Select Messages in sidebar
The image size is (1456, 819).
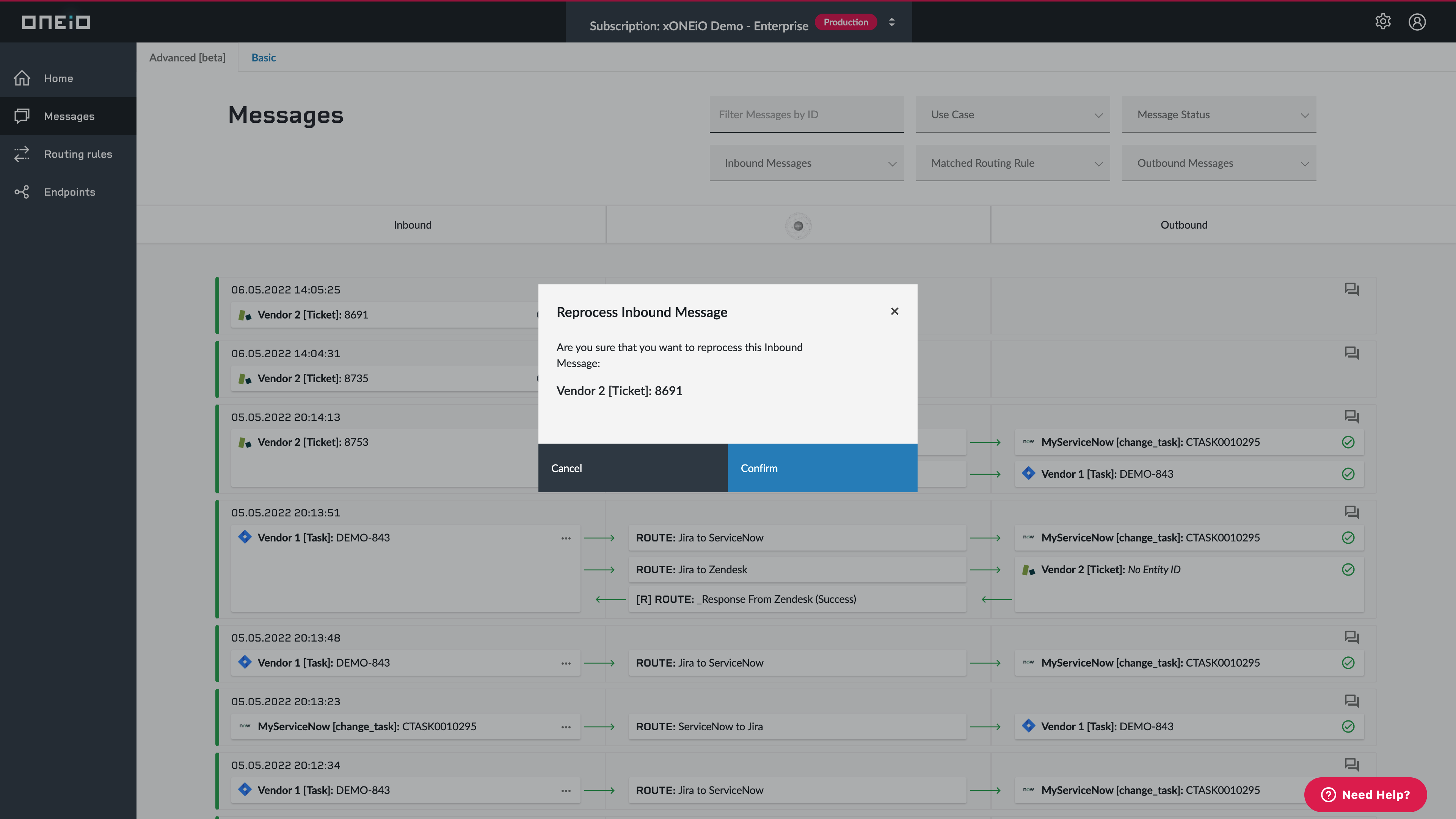(68, 116)
